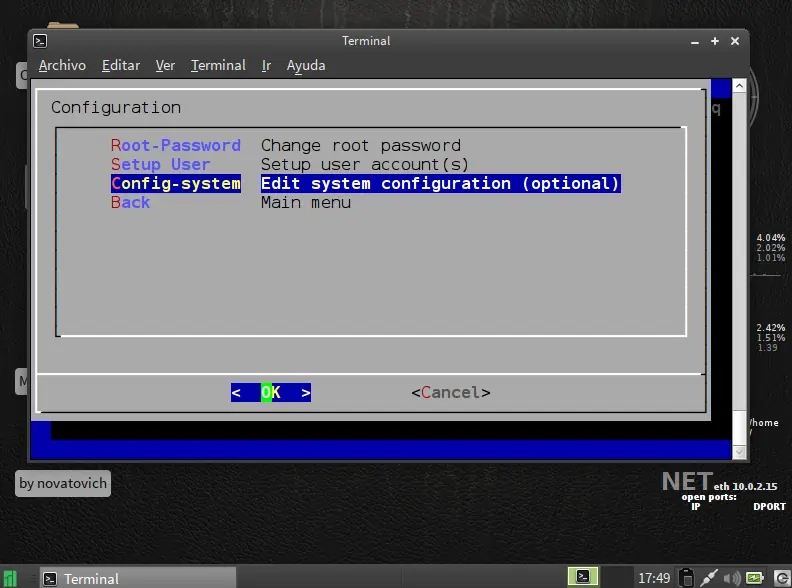Open the Archivo menu
The width and height of the screenshot is (792, 588).
click(62, 65)
